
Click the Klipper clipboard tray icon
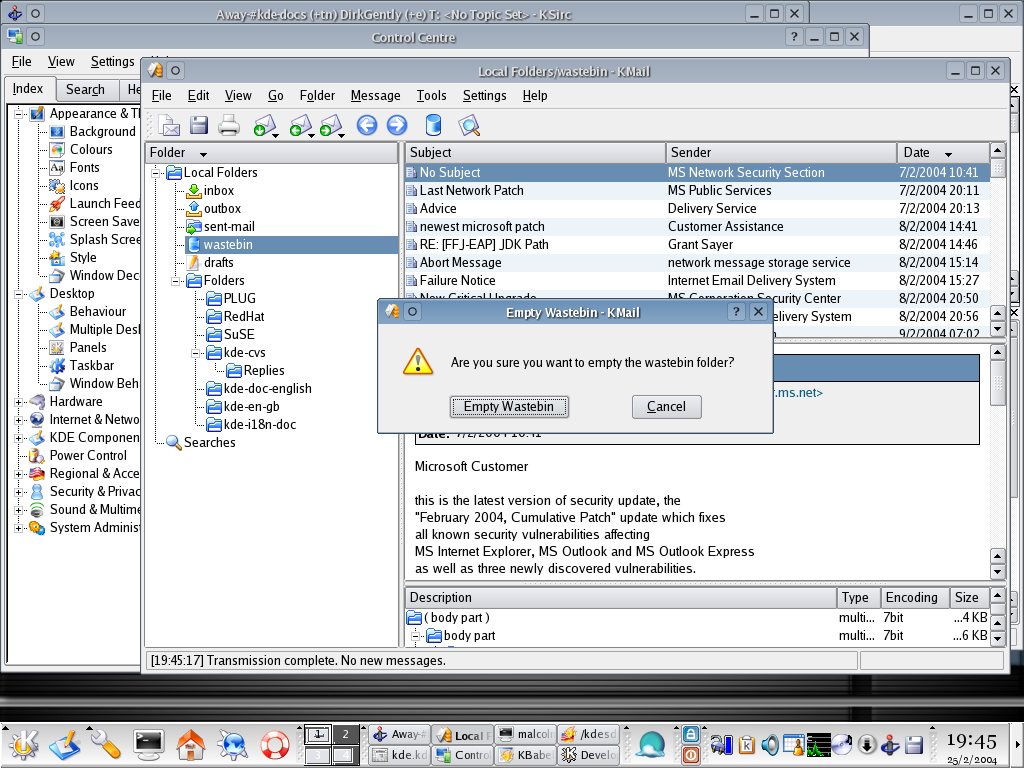tap(746, 744)
